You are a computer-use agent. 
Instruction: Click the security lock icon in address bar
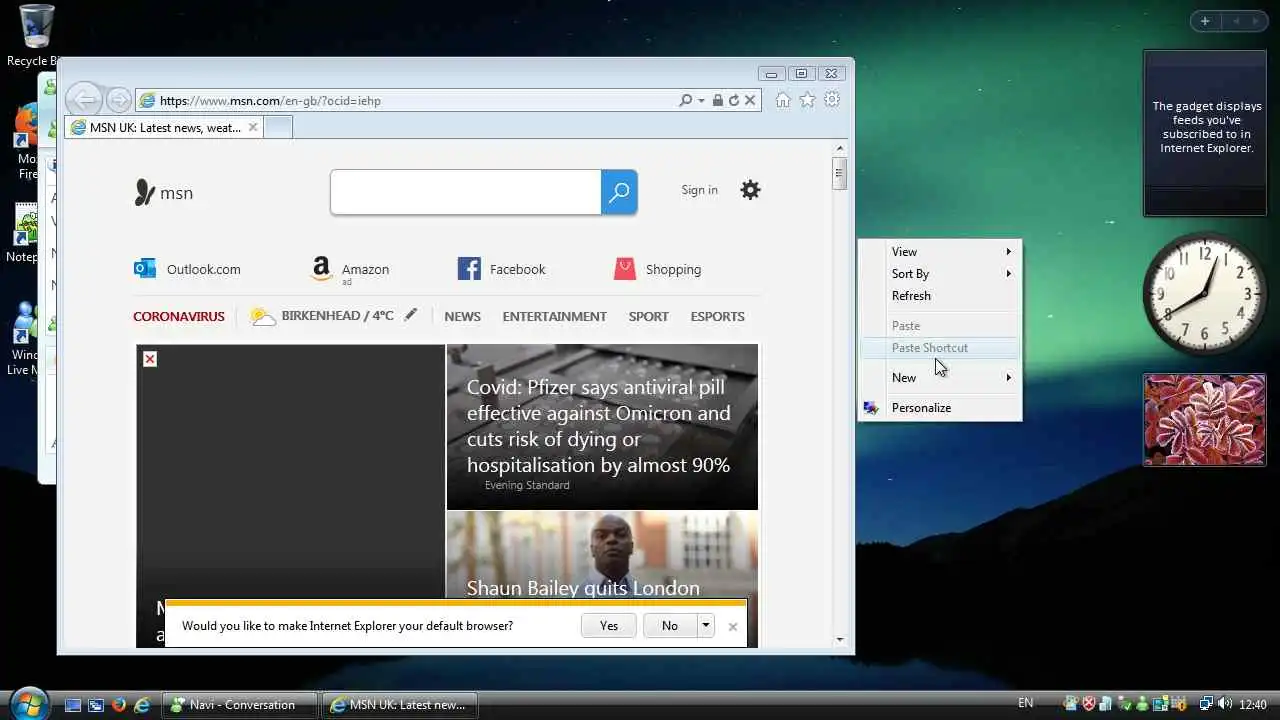(717, 100)
